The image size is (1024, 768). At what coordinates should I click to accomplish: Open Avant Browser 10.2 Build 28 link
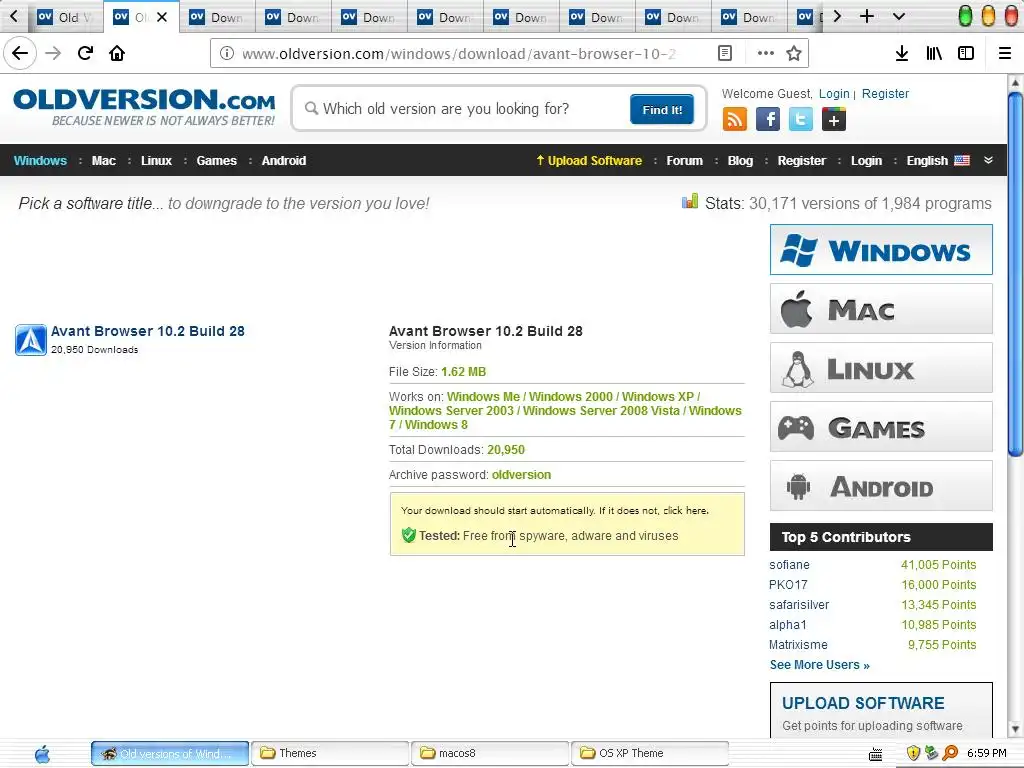(148, 331)
